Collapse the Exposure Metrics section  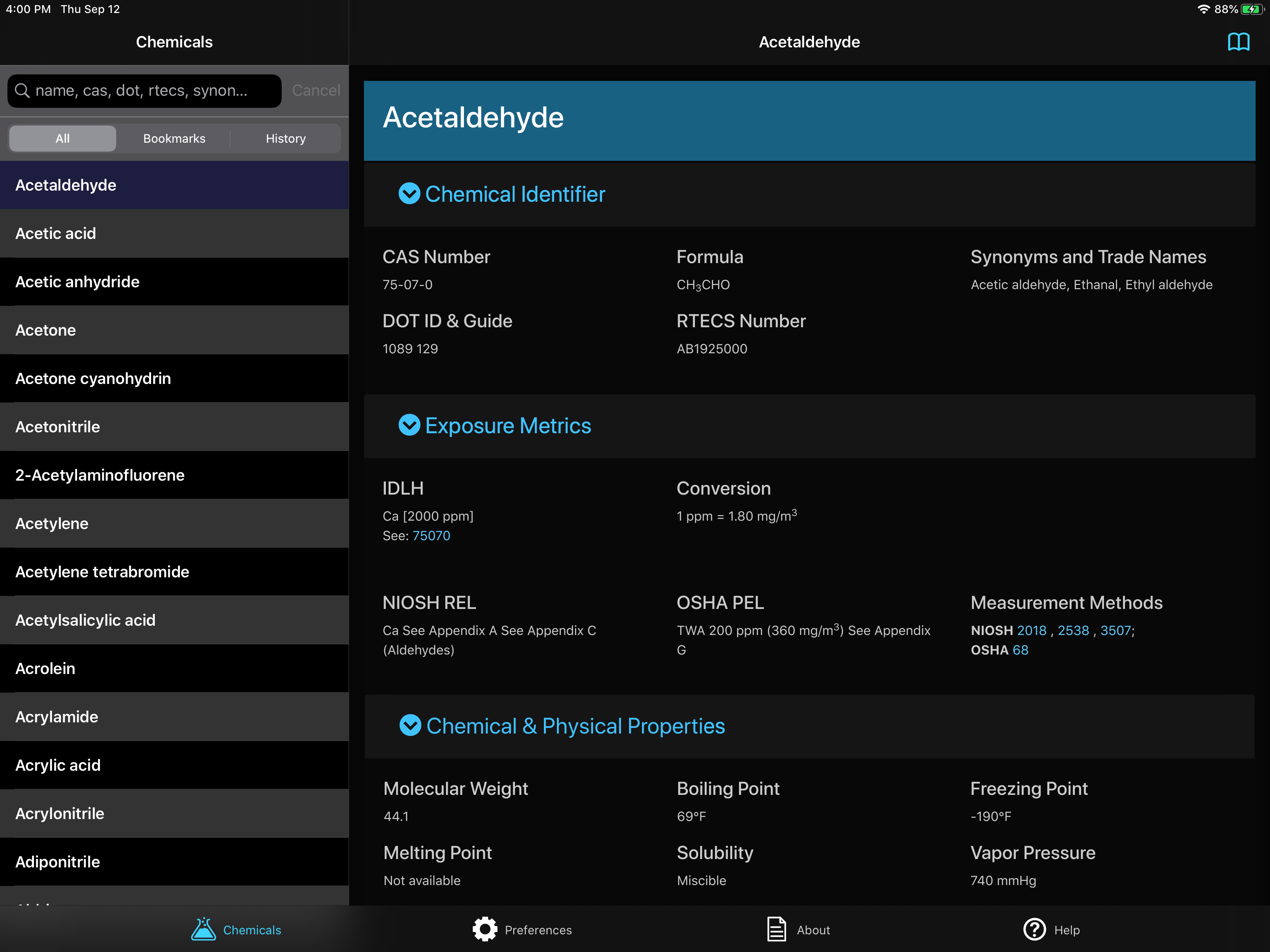410,425
